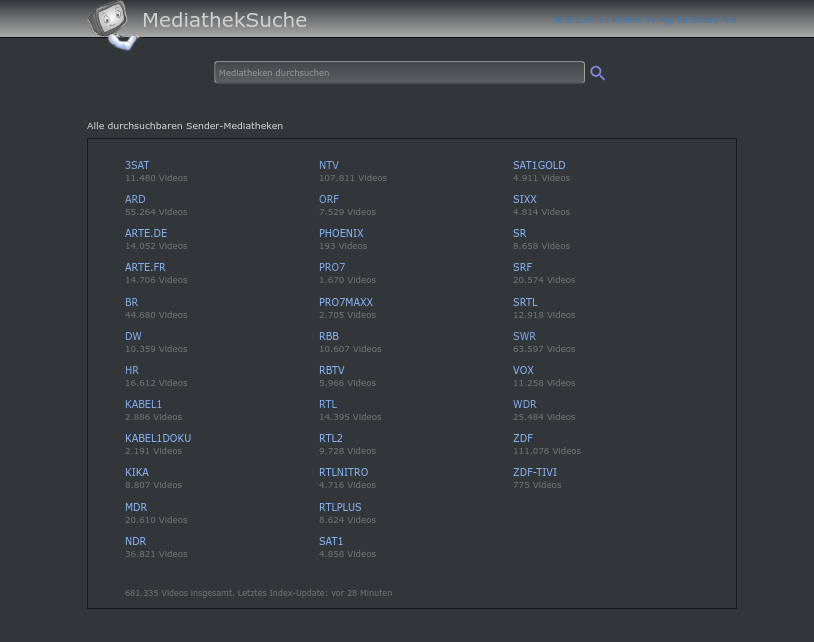Browse the BR channel
The height and width of the screenshot is (642, 814).
point(131,302)
